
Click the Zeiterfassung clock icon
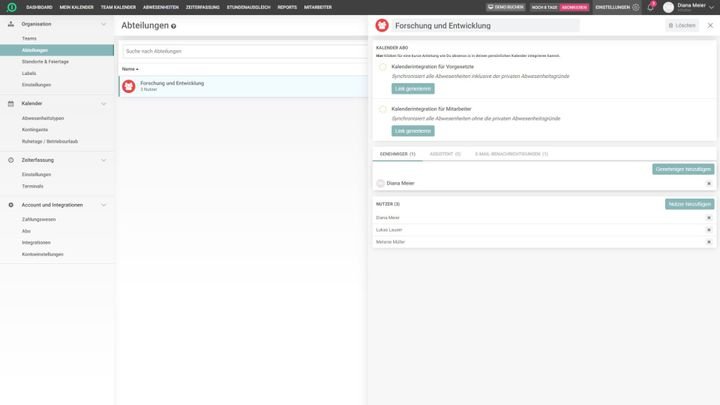[x=11, y=160]
